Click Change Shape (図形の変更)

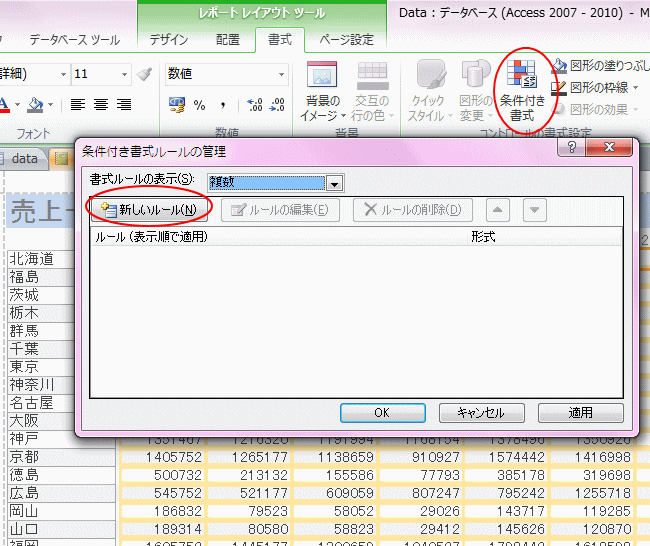point(476,91)
